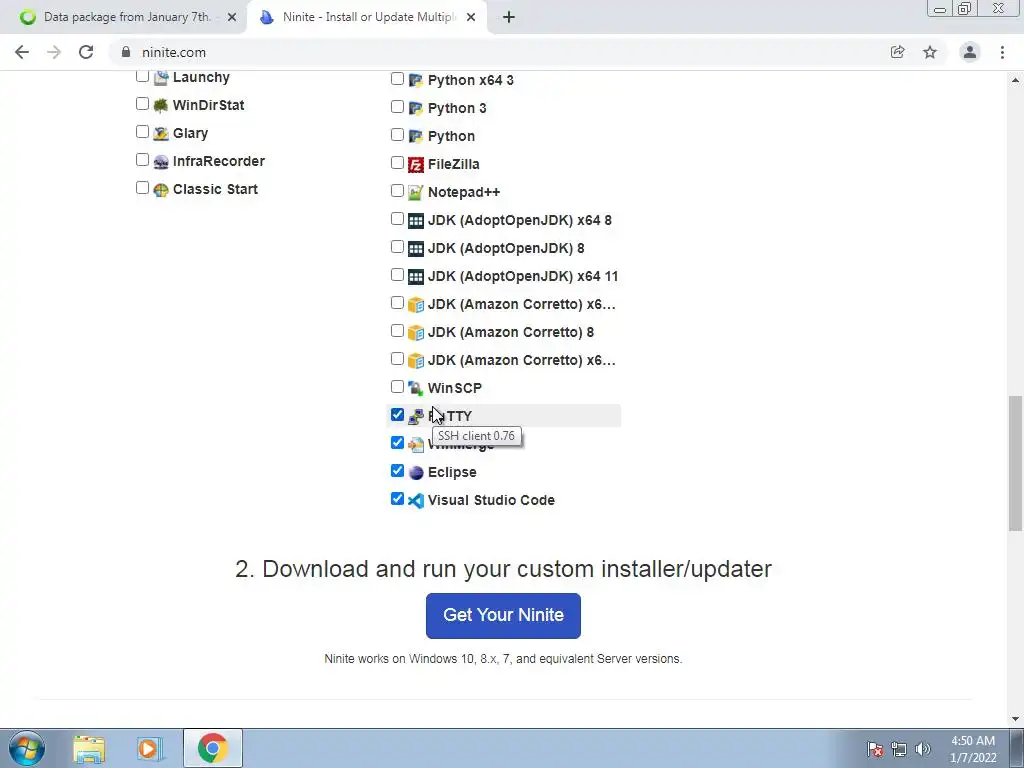Check the Launchy checkbox

click(142, 76)
